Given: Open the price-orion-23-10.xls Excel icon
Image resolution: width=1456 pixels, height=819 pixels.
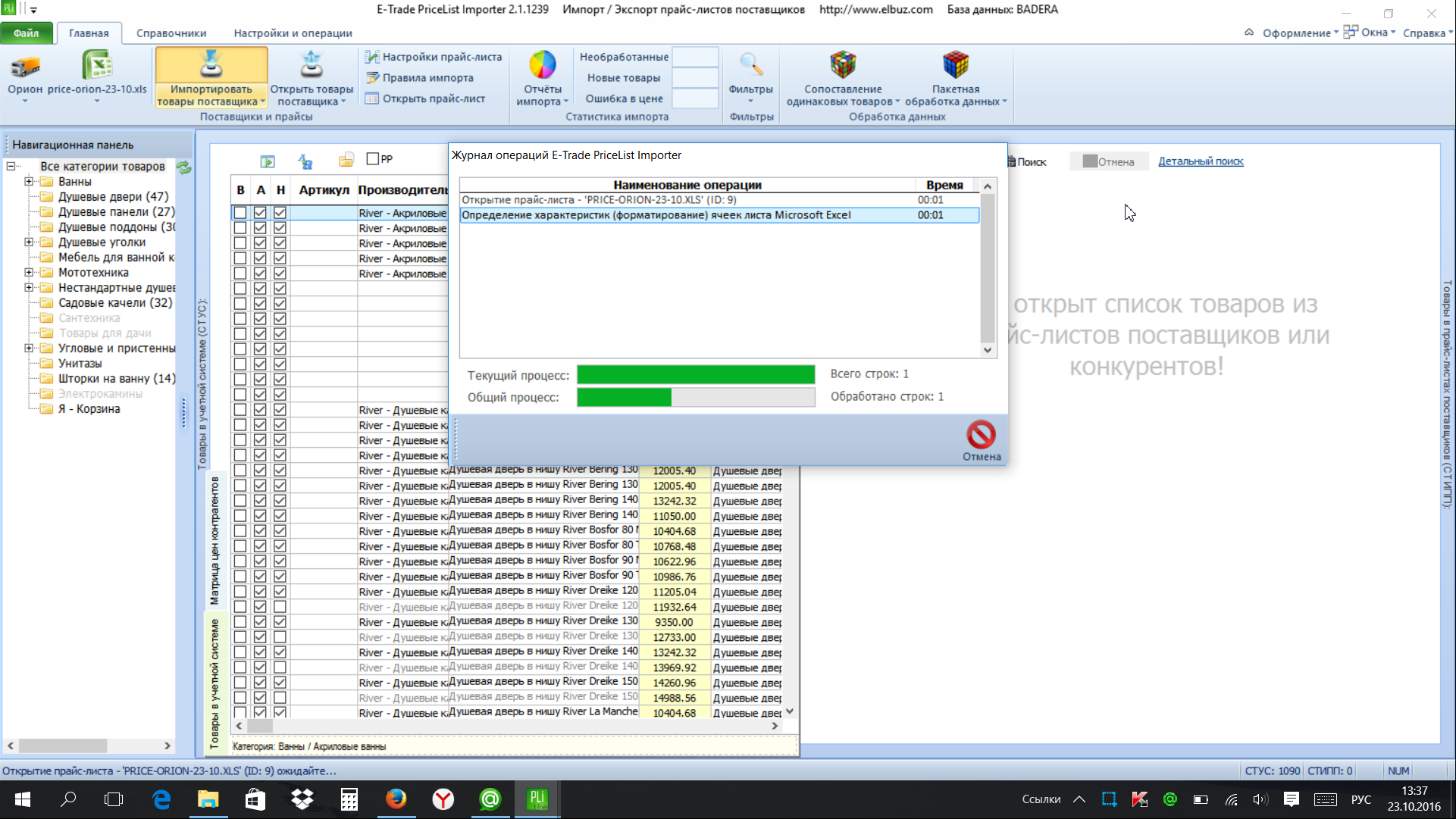Looking at the screenshot, I should point(97,65).
